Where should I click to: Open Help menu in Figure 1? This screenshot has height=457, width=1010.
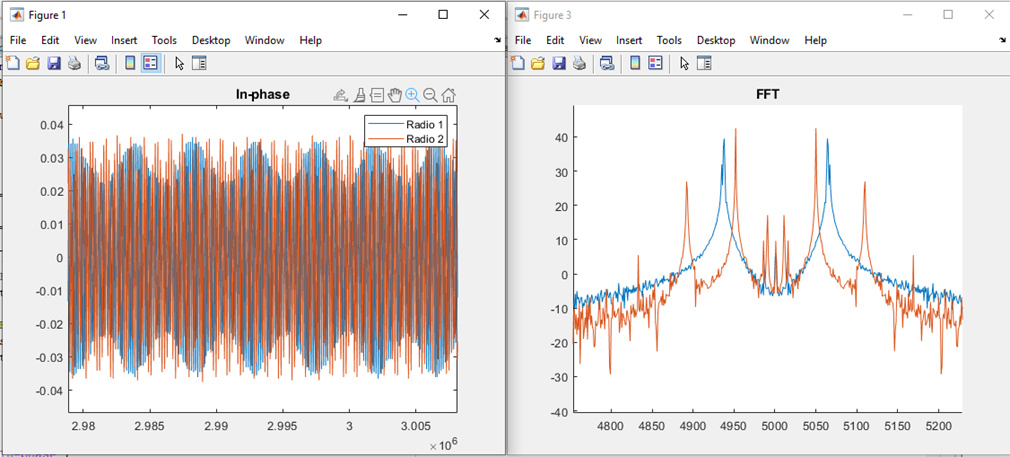(x=310, y=40)
